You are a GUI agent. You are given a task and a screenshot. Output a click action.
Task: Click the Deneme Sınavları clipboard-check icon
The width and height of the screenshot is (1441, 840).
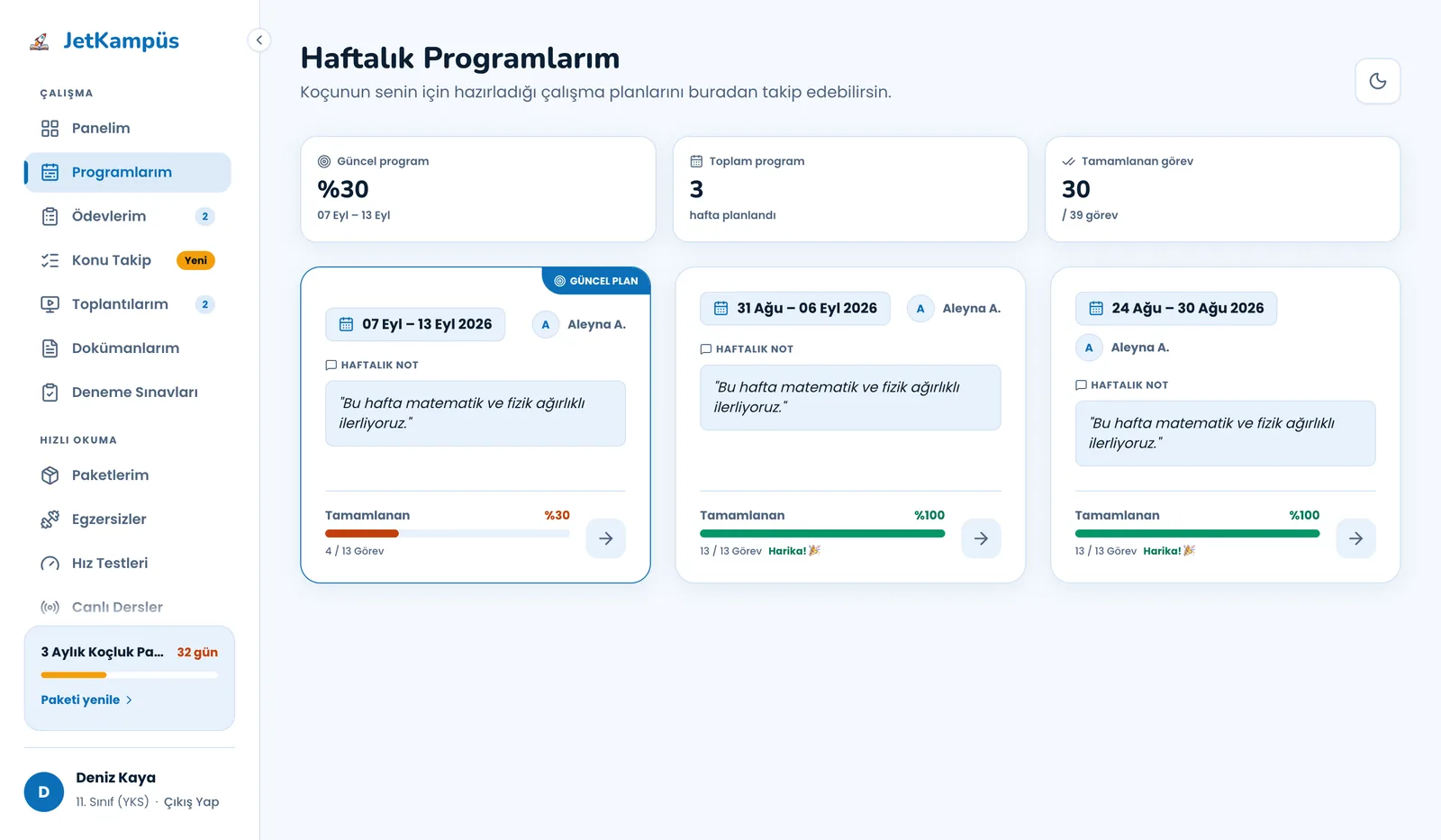coord(50,393)
